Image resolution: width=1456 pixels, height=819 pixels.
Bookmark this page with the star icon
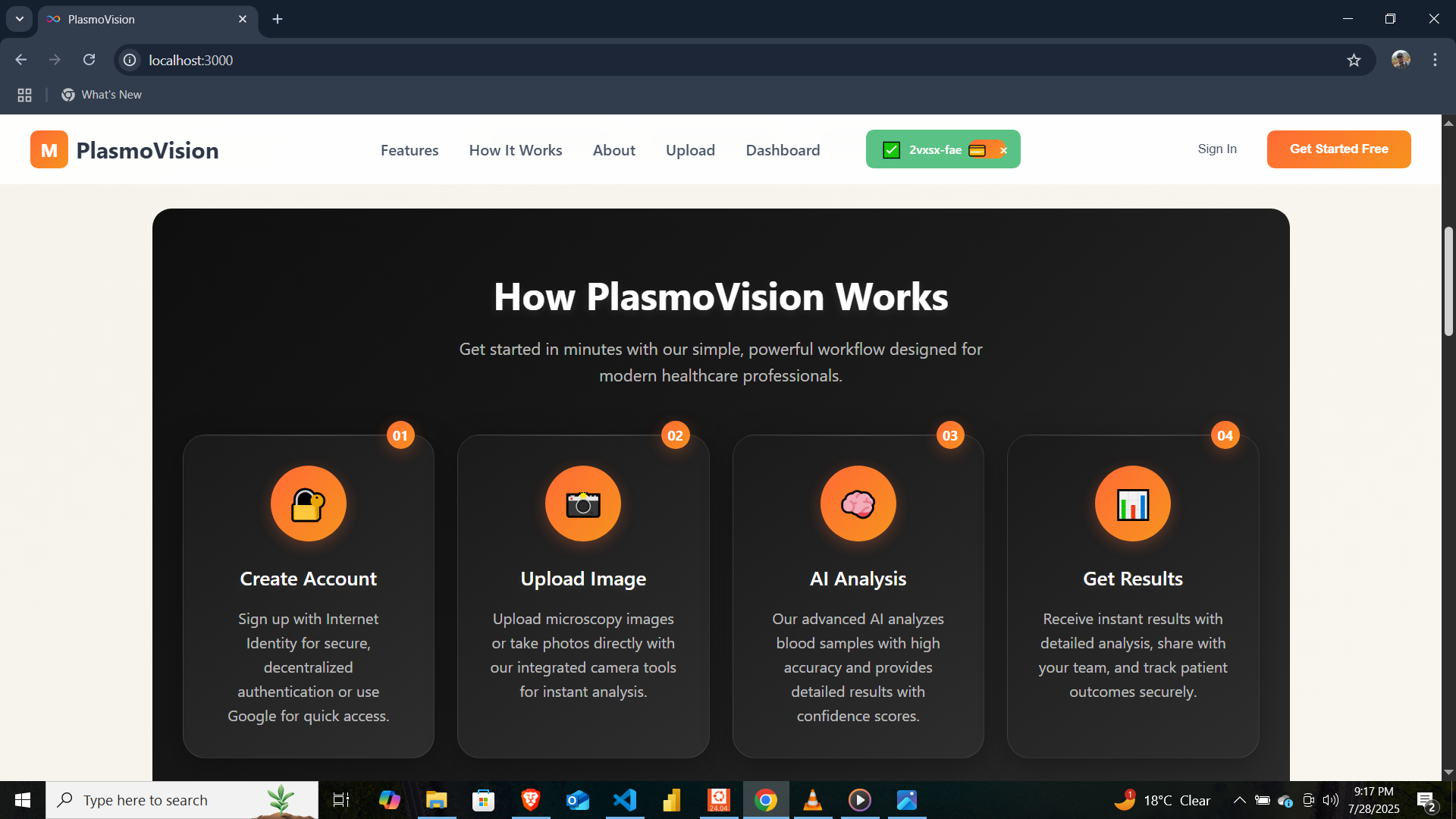point(1354,60)
